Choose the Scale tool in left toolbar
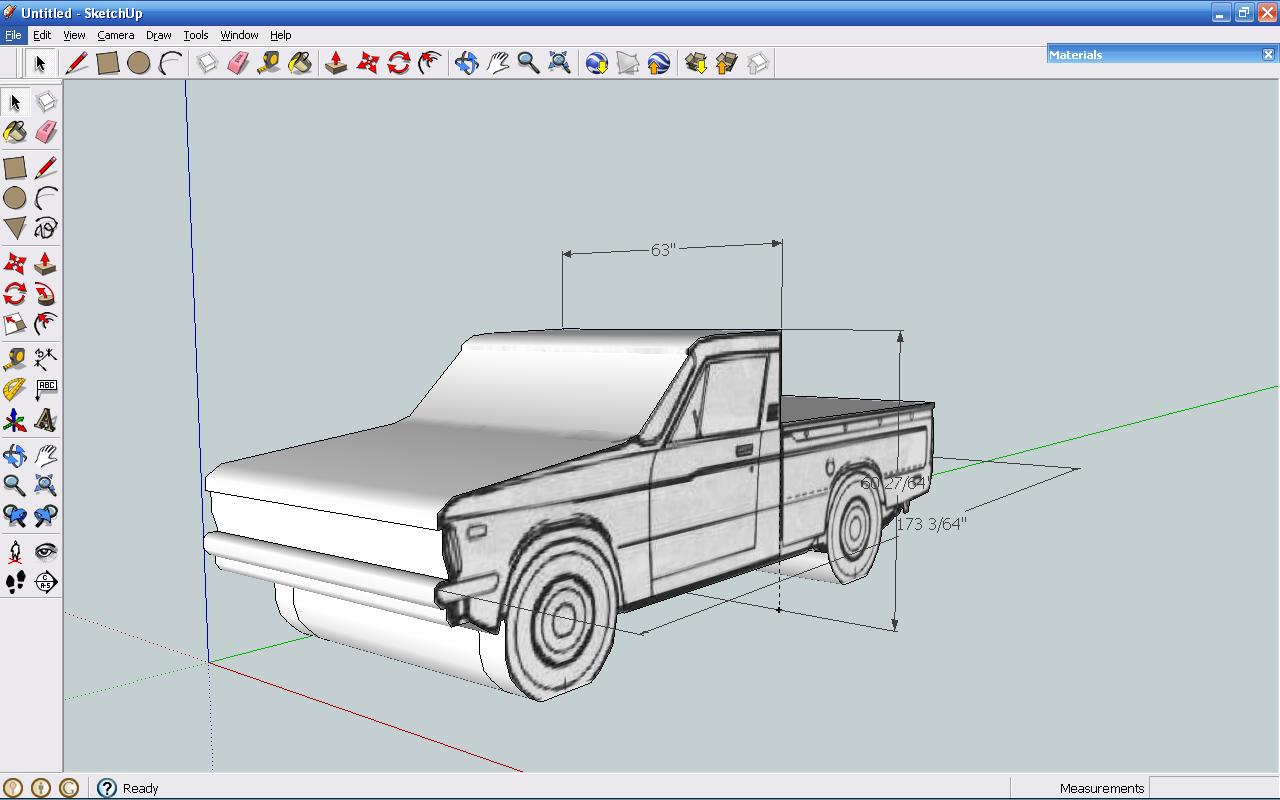Screen dimensions: 1280x800 coord(15,324)
